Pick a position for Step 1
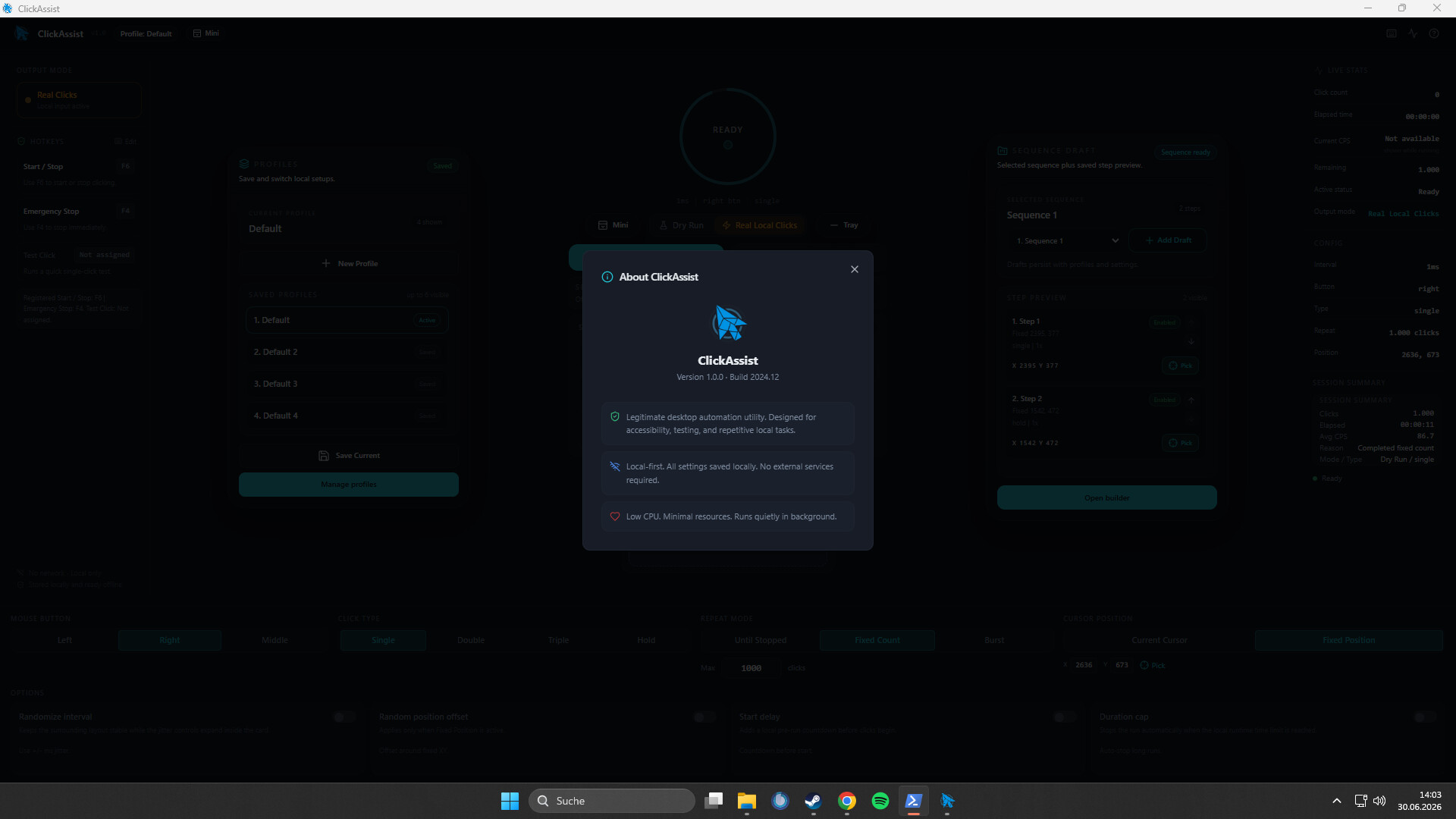 pyautogui.click(x=1180, y=366)
